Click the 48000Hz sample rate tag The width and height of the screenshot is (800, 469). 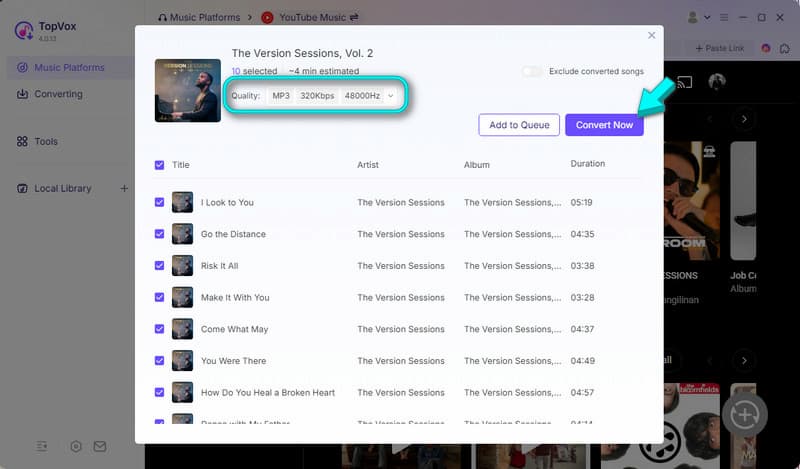pos(362,95)
